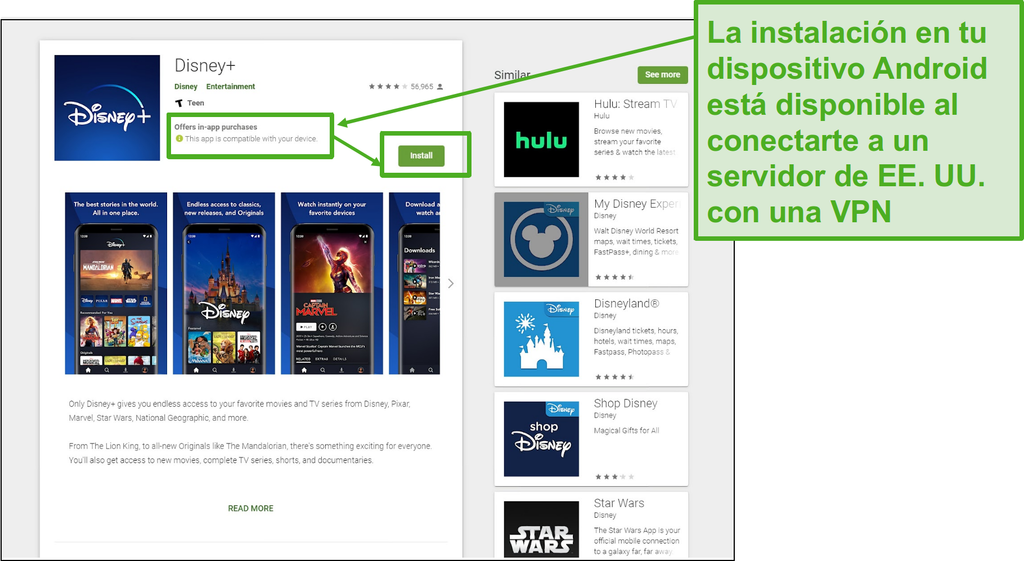Open the 'Shop Disney' app title
This screenshot has width=1024, height=561.
(626, 404)
